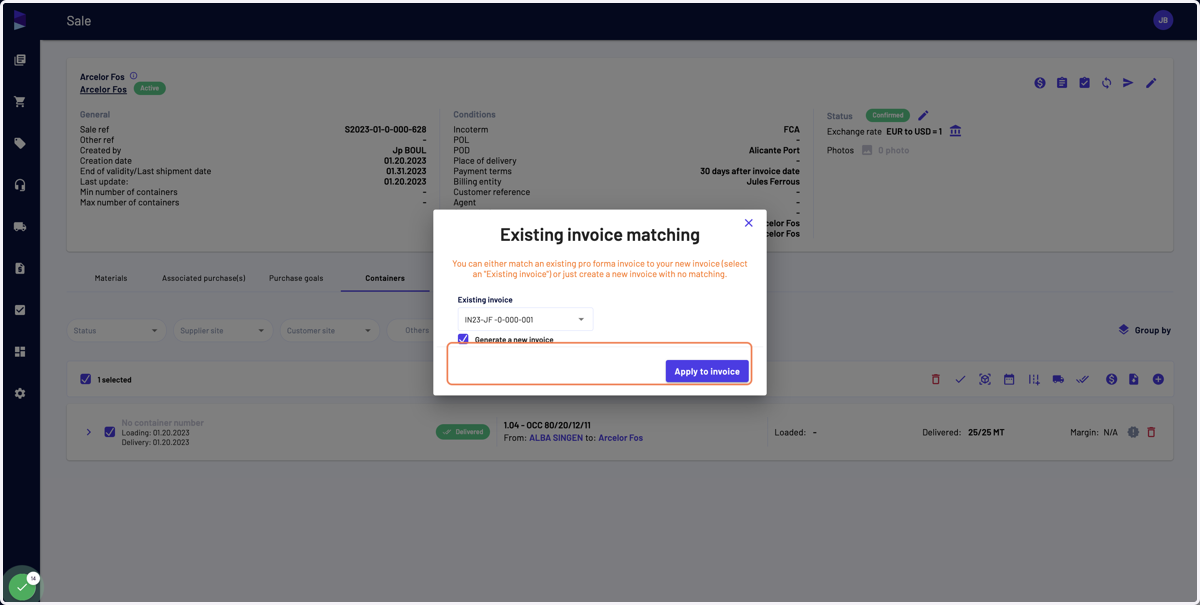Select the Containers tab

coord(385,278)
